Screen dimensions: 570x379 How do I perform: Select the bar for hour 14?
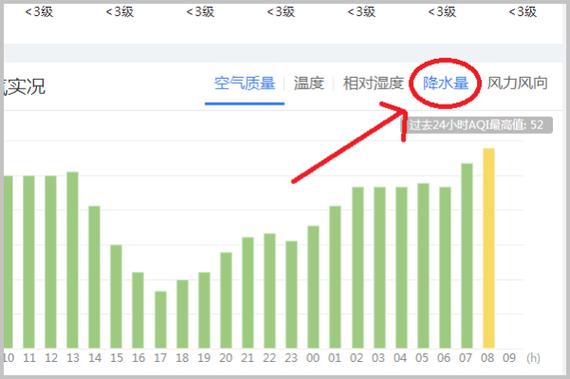tap(94, 277)
